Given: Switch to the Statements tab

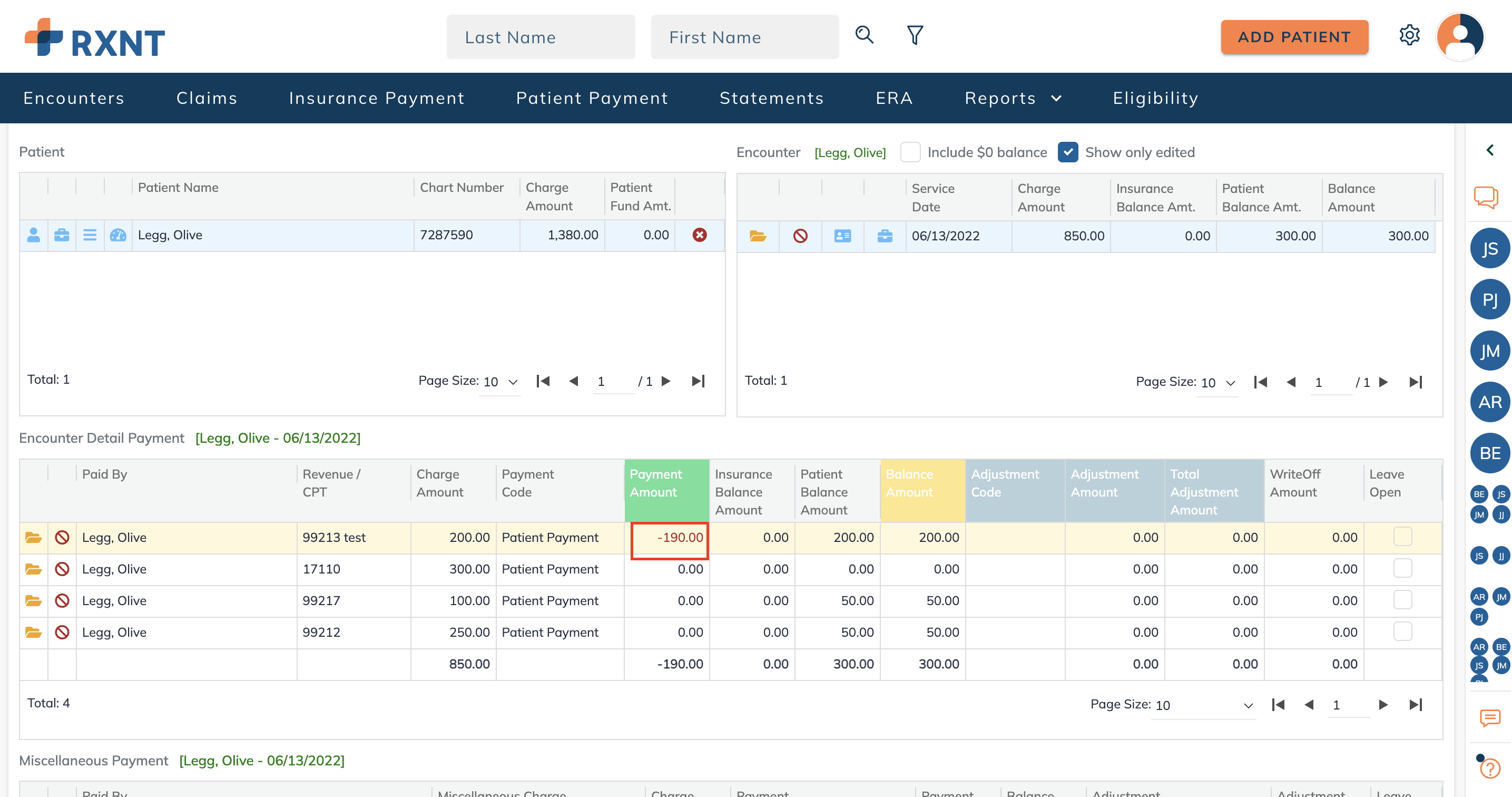Looking at the screenshot, I should tap(771, 98).
